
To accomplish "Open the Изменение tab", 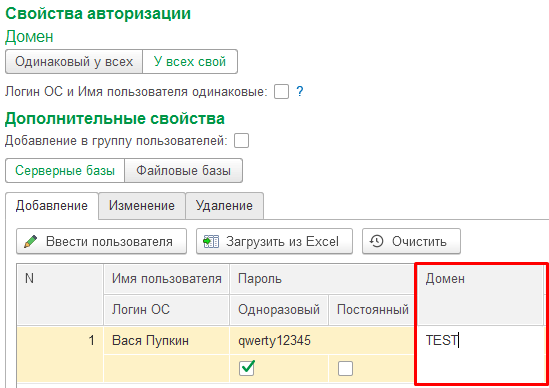I will click(x=142, y=206).
